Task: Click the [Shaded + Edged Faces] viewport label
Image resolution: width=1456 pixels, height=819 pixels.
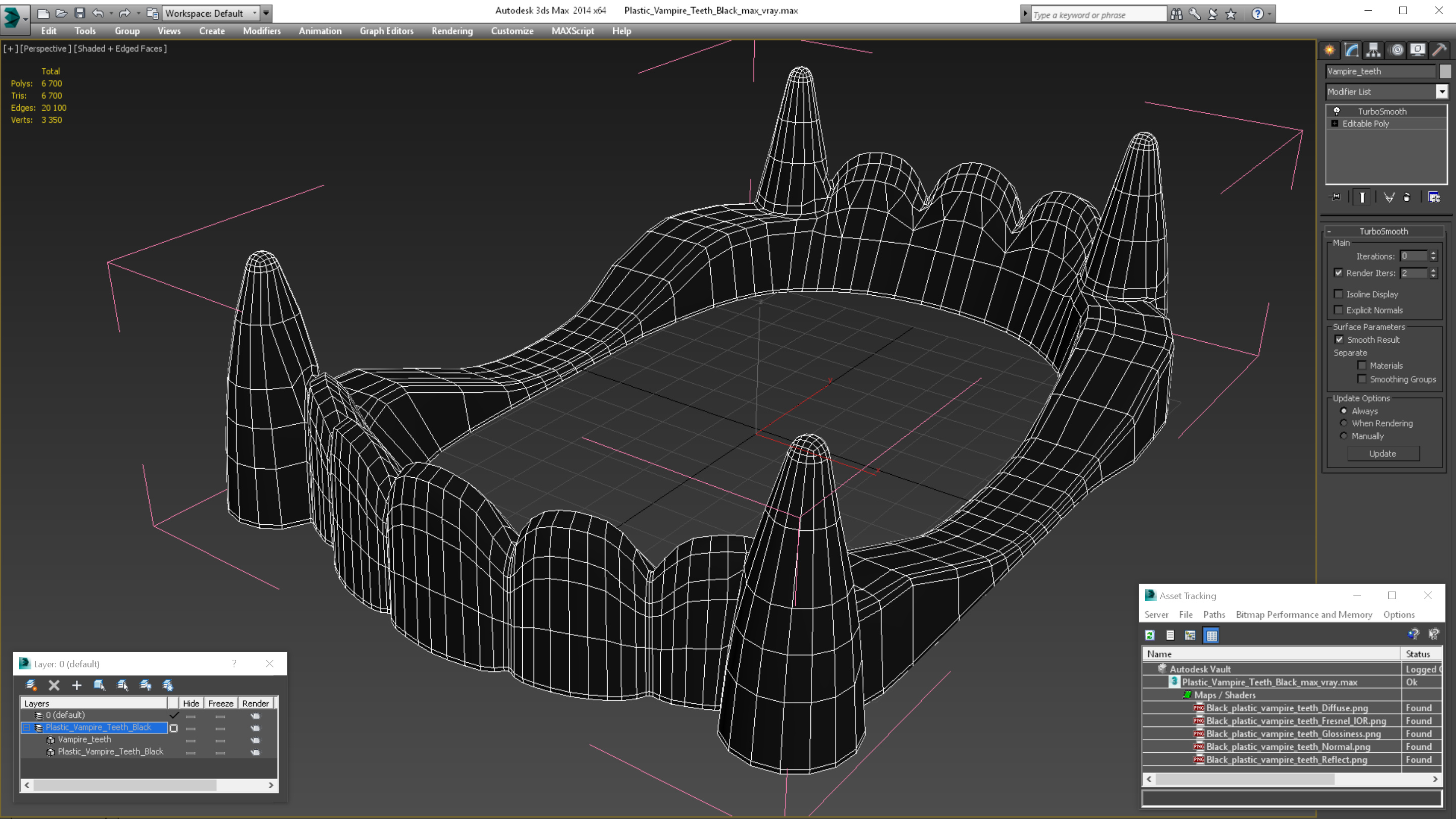Action: pos(120,49)
